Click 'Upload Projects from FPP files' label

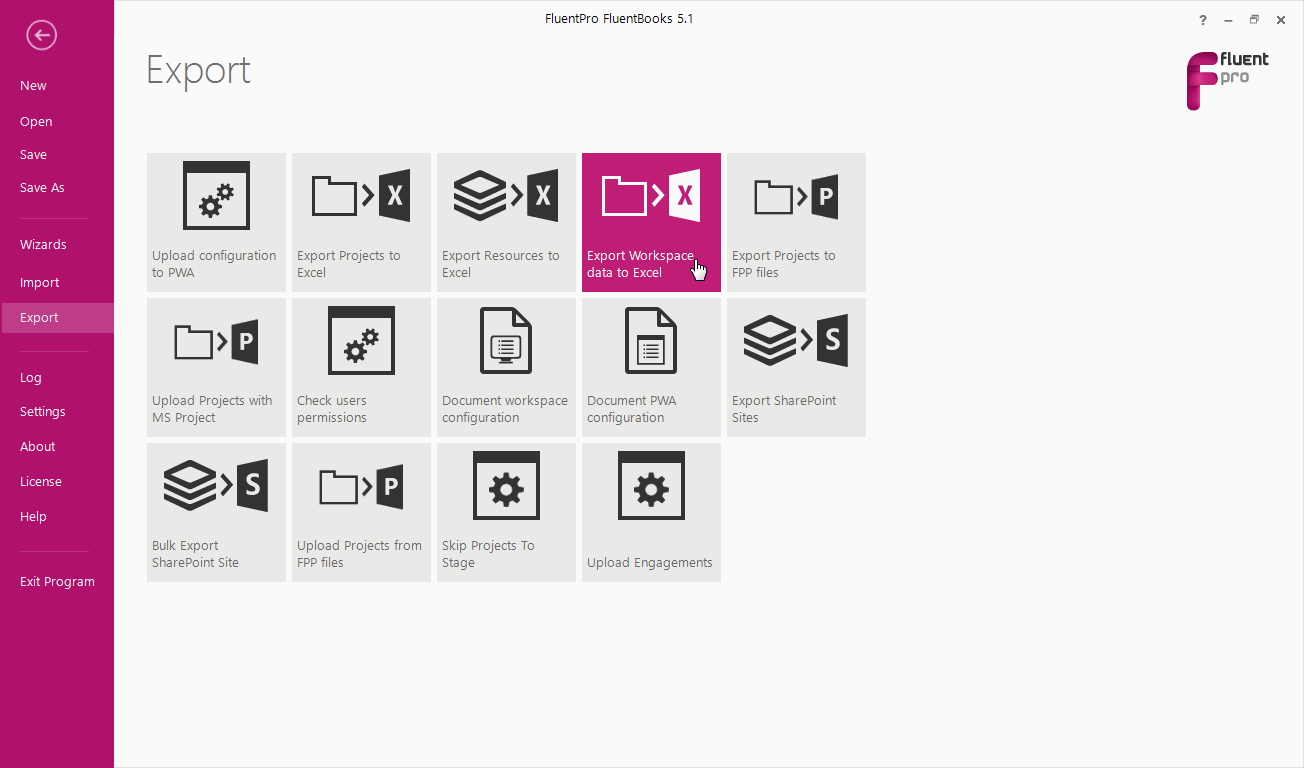coord(360,554)
